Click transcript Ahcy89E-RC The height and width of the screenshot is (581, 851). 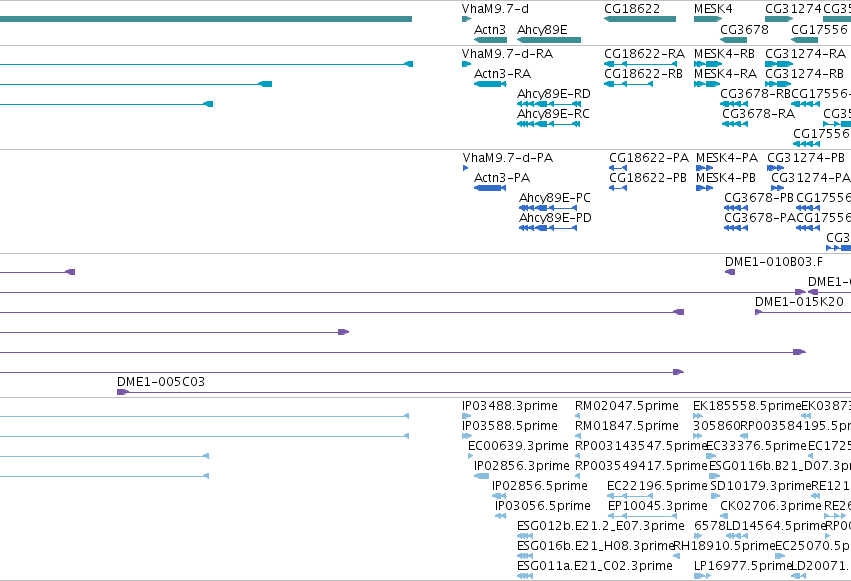[x=549, y=124]
